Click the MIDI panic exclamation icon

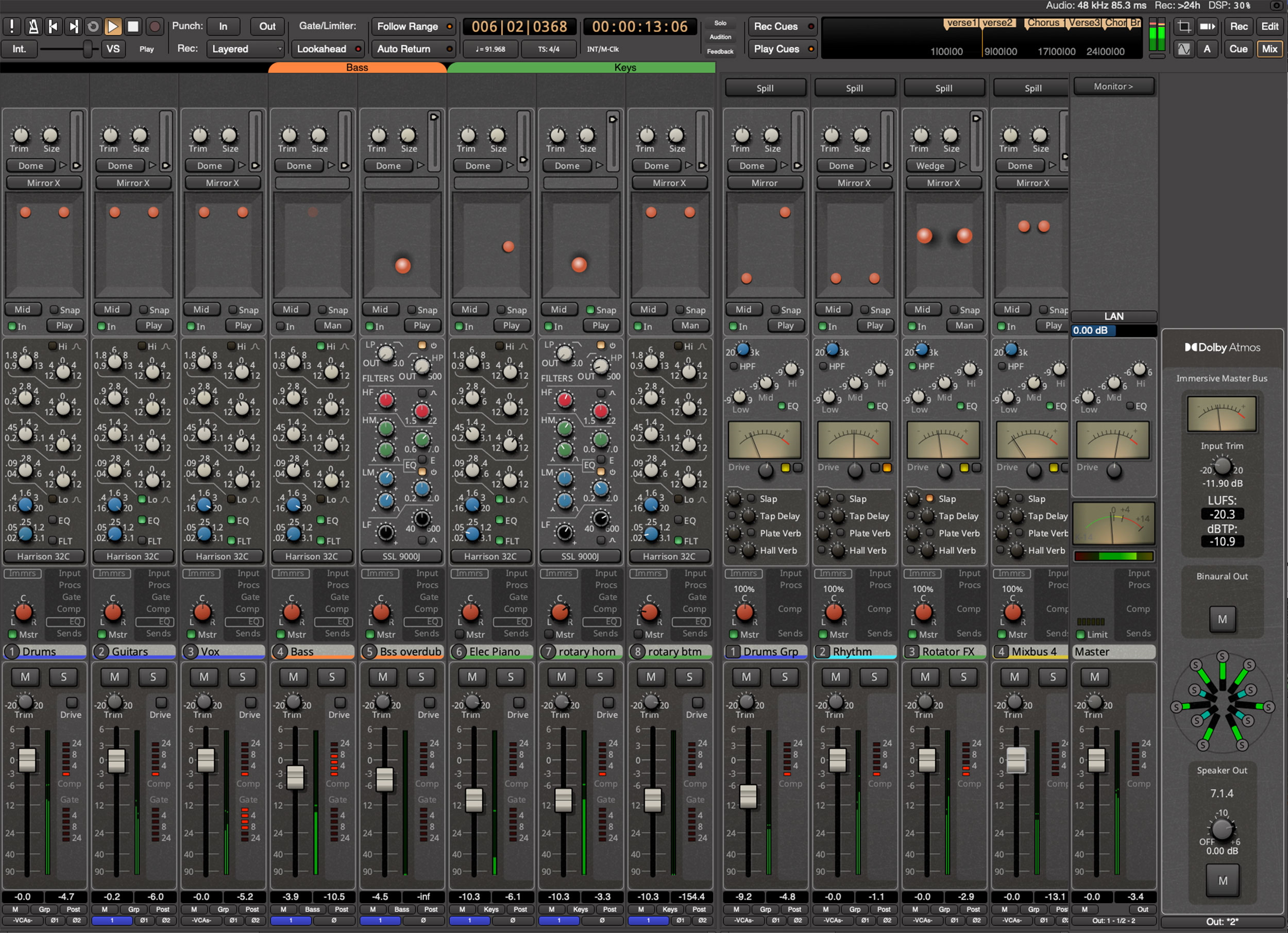point(12,27)
